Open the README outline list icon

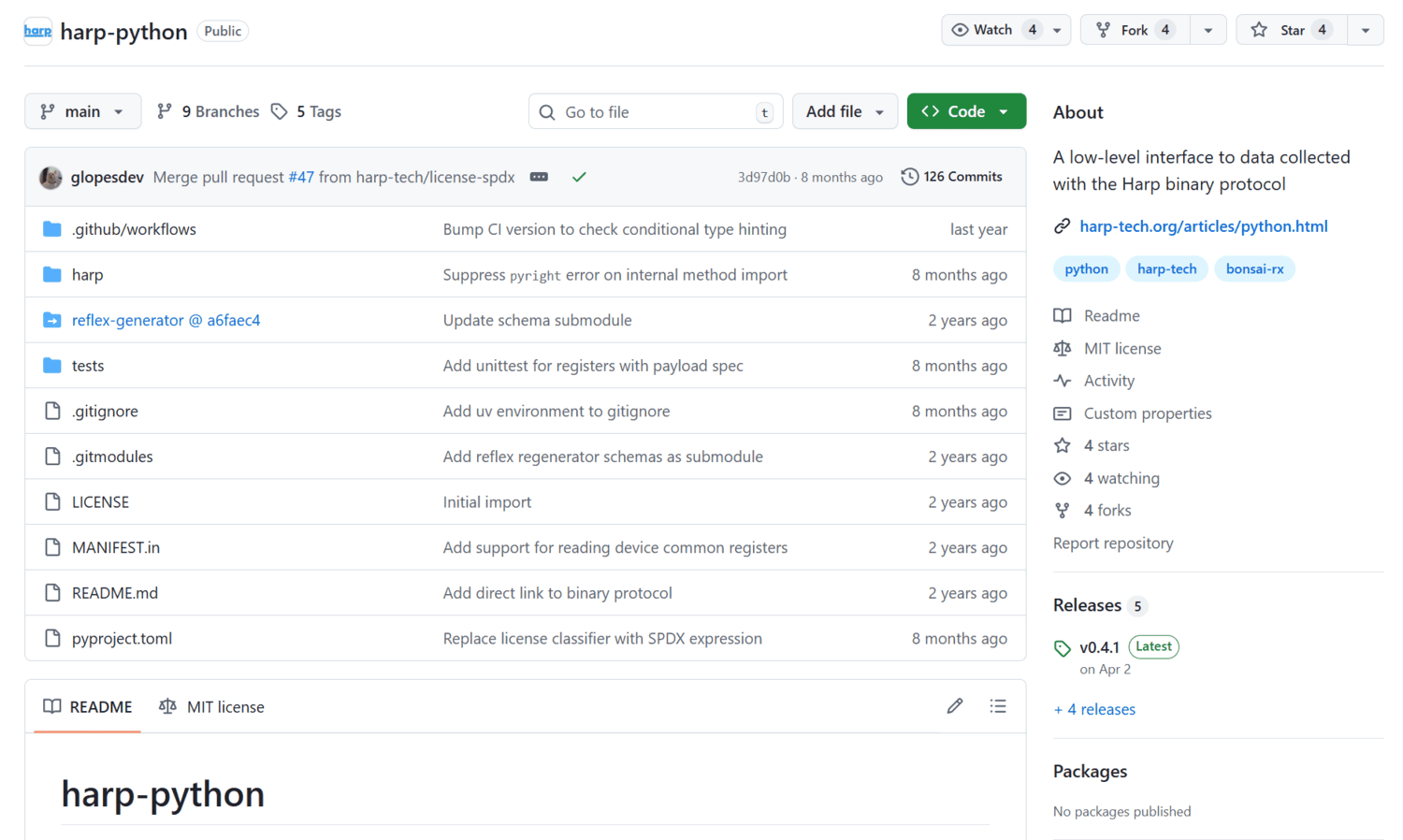998,706
